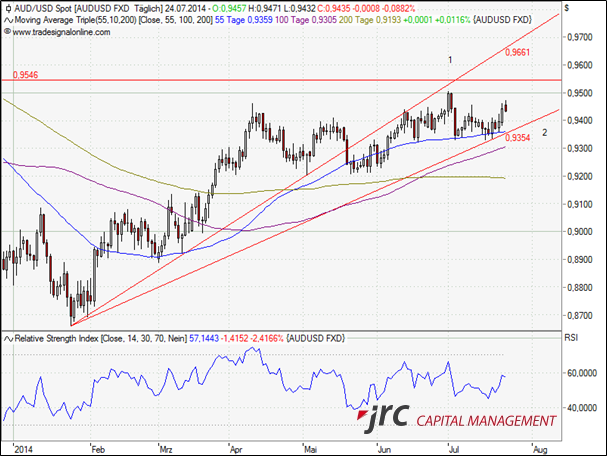
Task: Click the trendline marker labeled 1
Action: (451, 60)
